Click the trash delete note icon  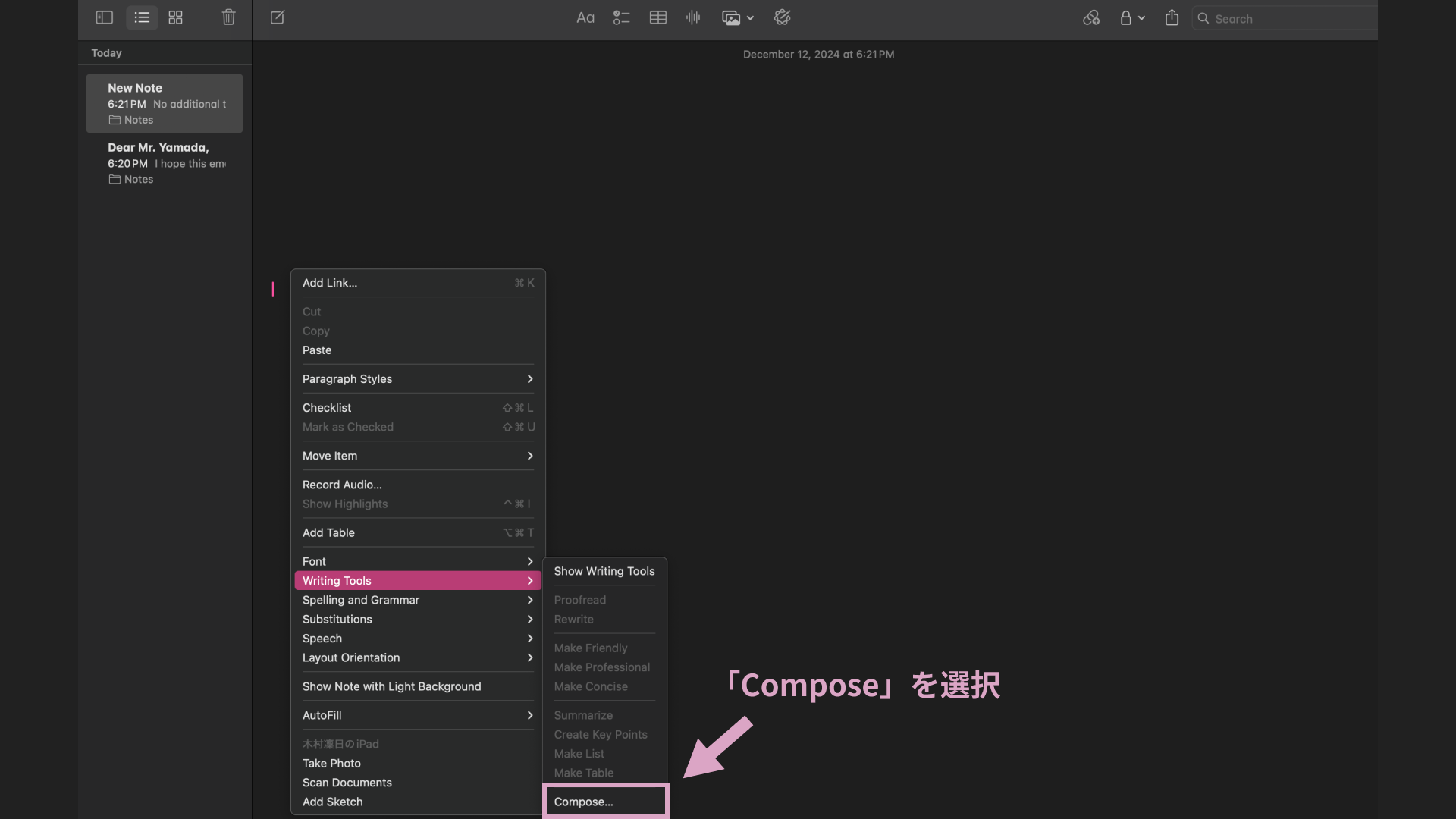[228, 17]
